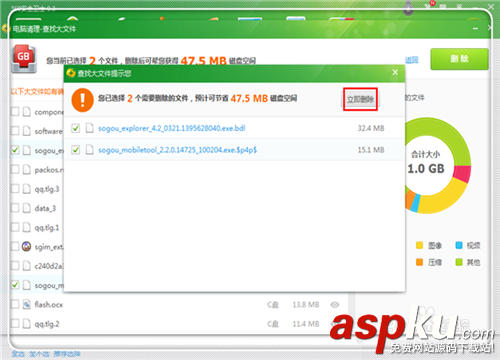Click the file icon of data_3 row

tap(27, 208)
